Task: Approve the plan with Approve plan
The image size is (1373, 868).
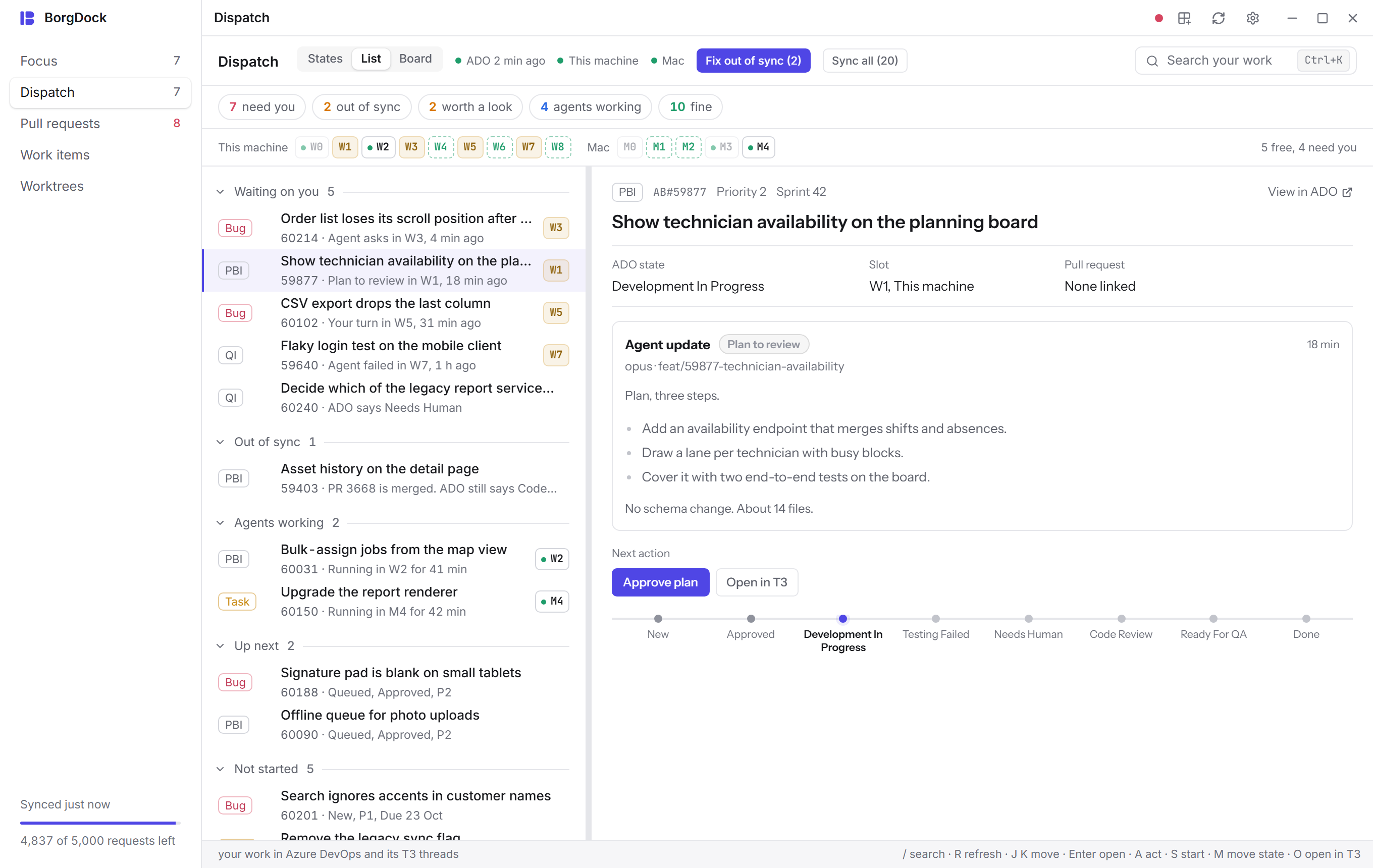Action: (x=660, y=582)
